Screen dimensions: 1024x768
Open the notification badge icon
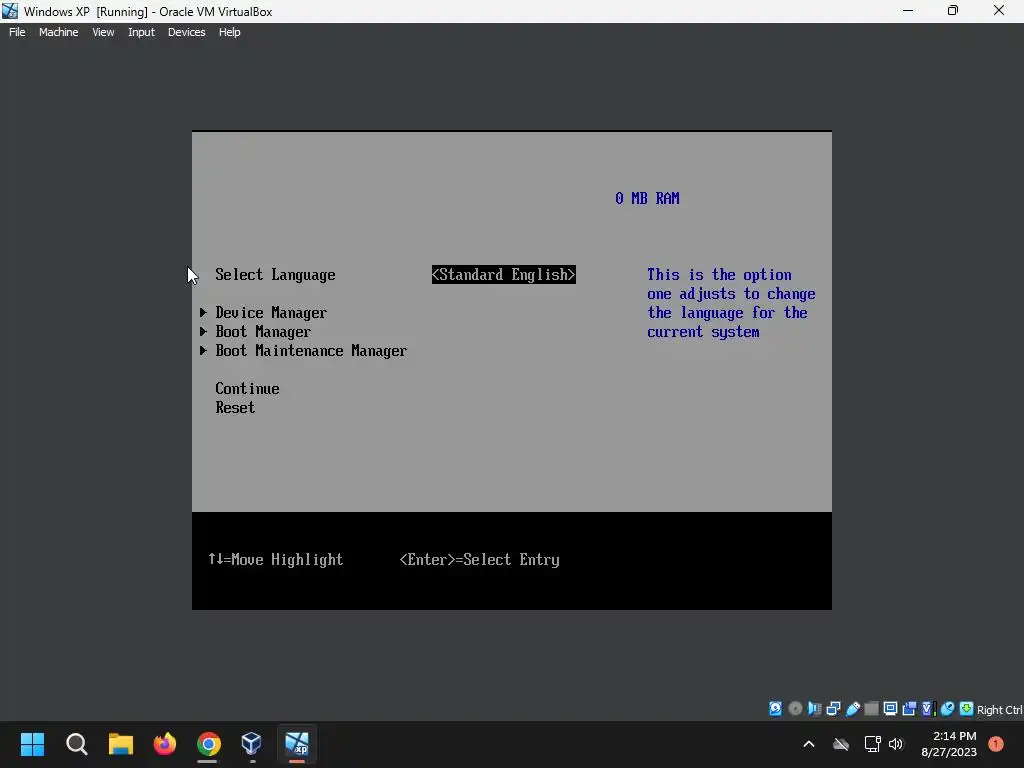(996, 744)
